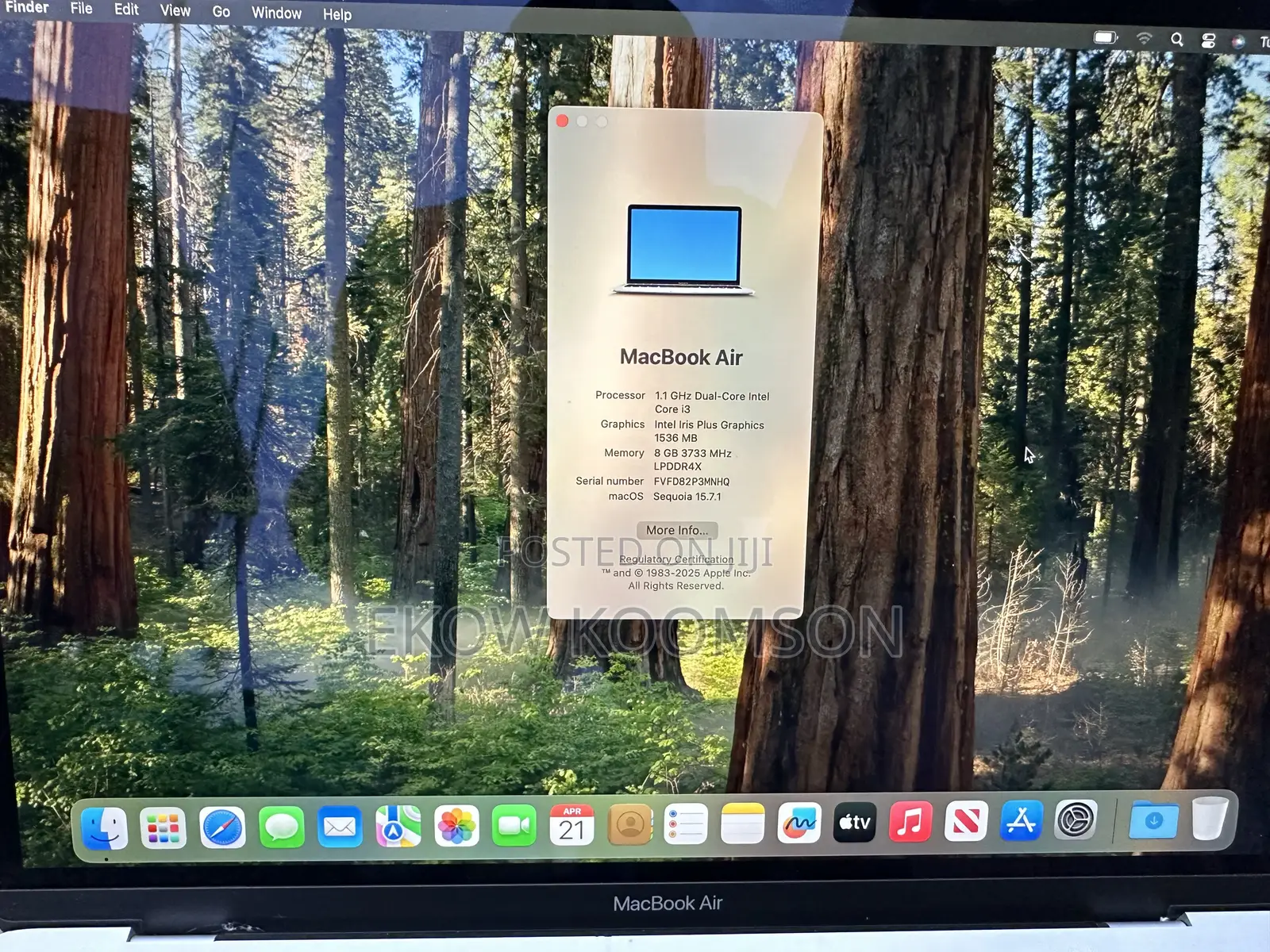Open Photos app in the Dock

point(456,826)
